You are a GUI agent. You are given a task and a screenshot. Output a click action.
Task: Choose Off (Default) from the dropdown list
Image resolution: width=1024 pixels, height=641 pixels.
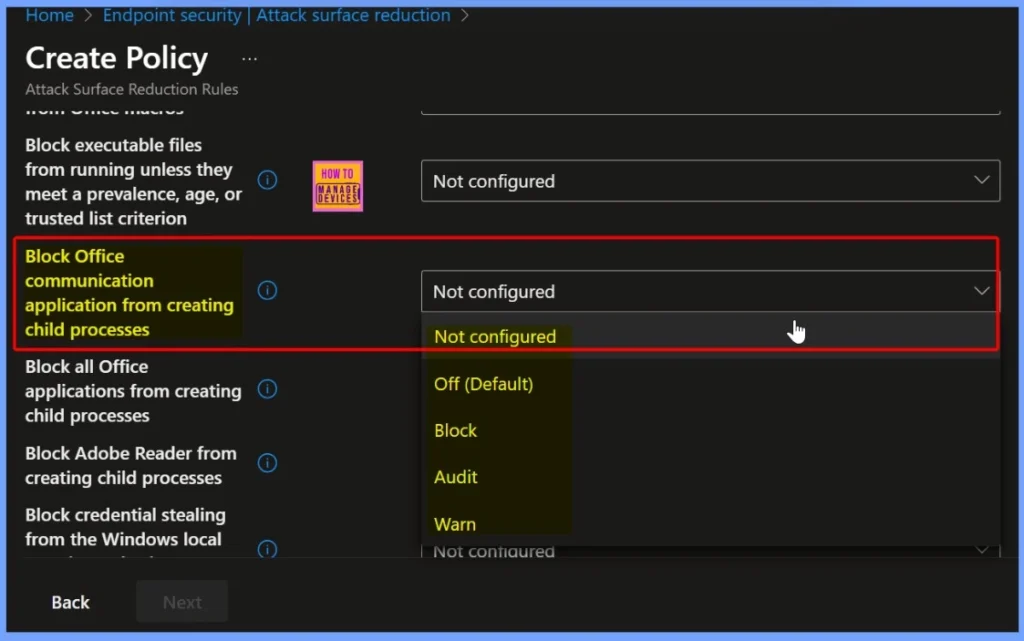tap(483, 384)
